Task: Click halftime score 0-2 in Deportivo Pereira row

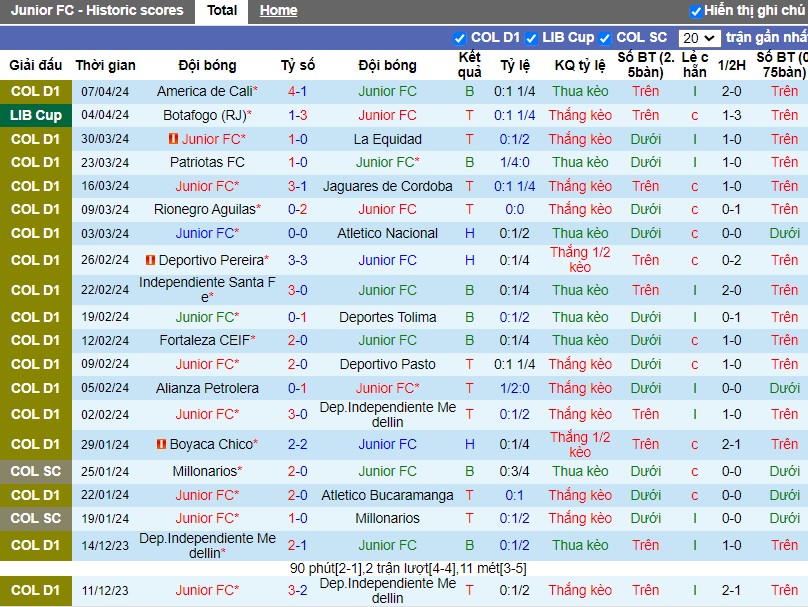Action: coord(732,260)
